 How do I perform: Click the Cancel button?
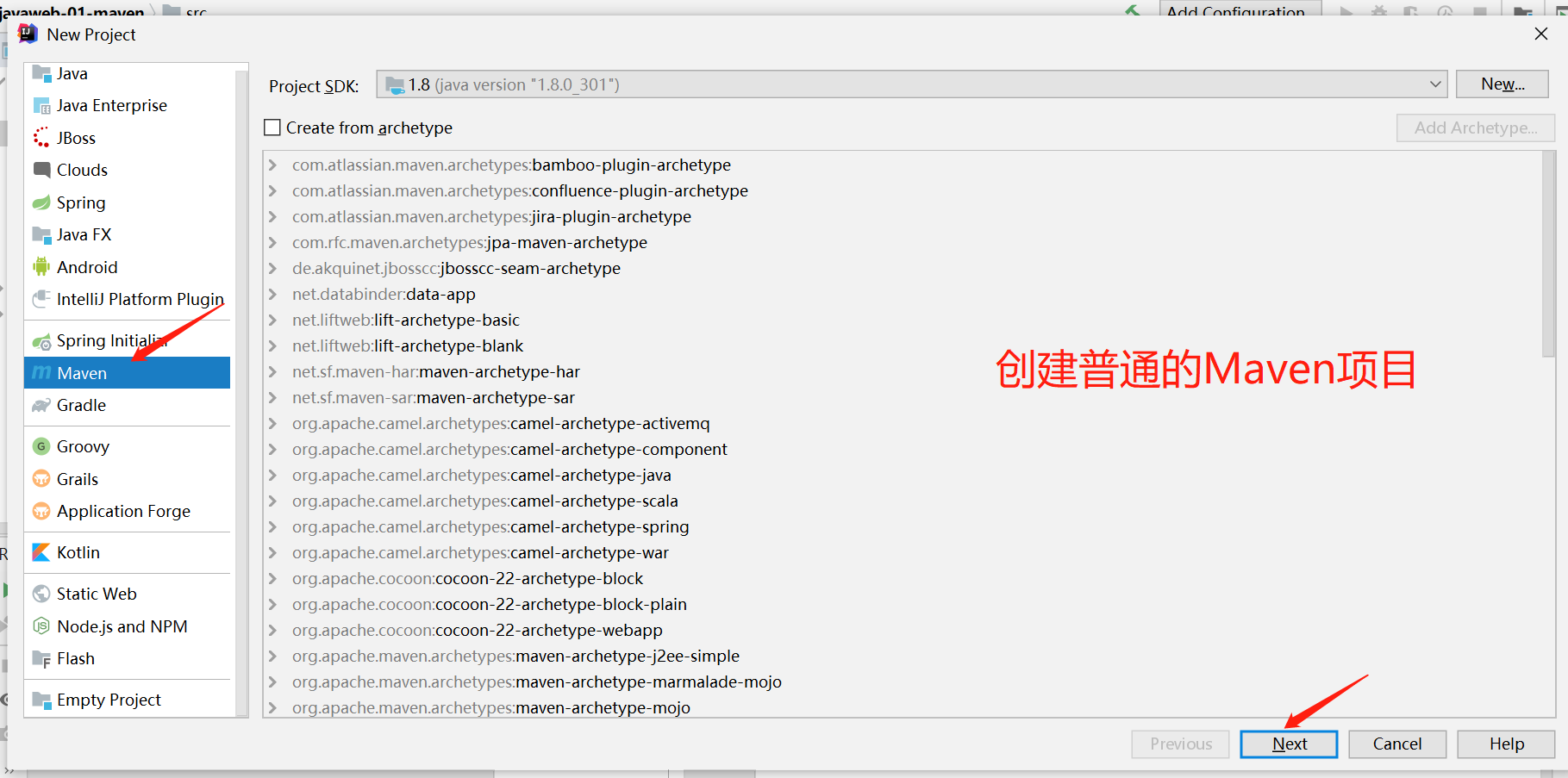tap(1397, 744)
